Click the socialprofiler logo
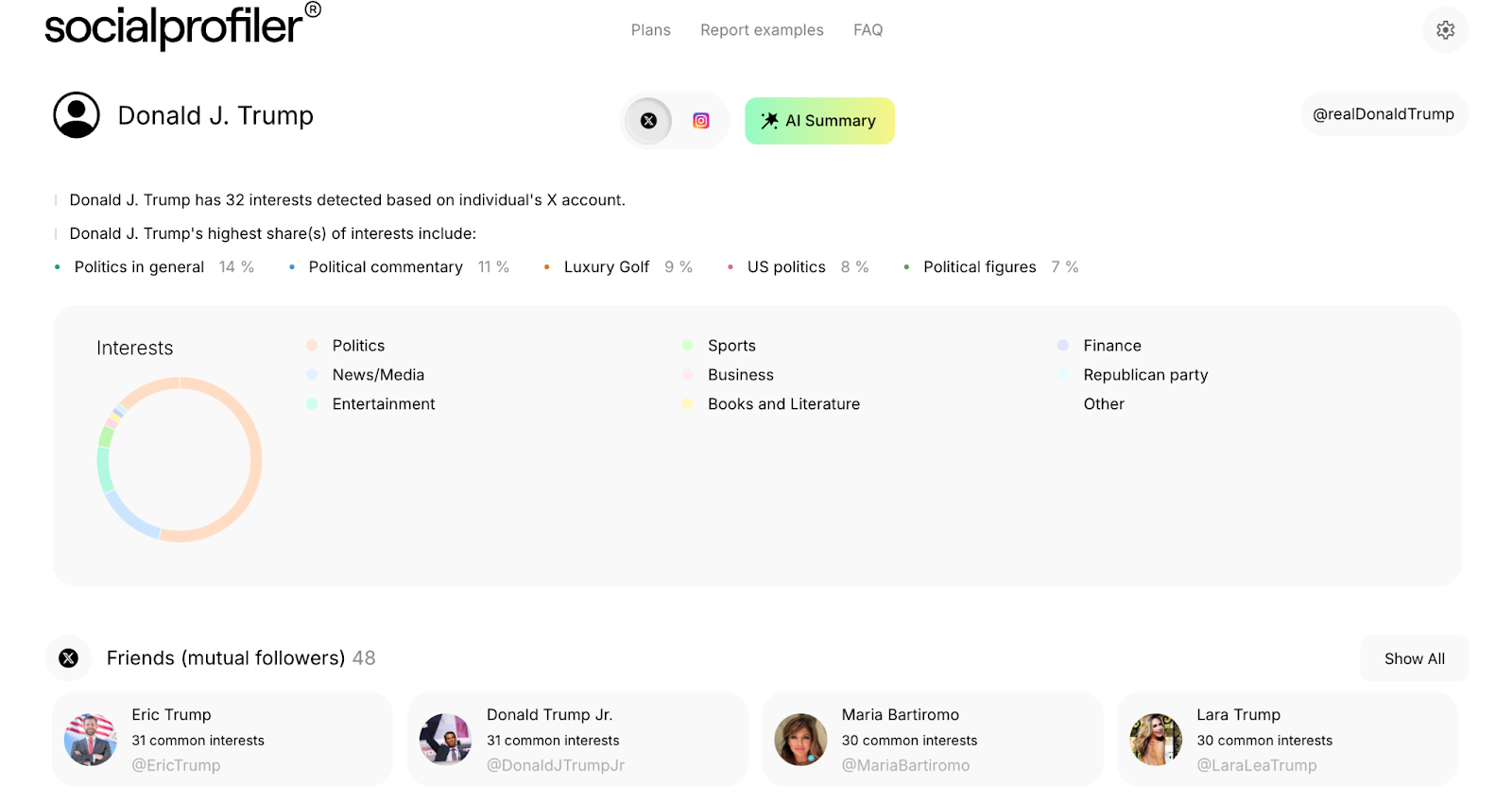1512x802 pixels. 182,26
